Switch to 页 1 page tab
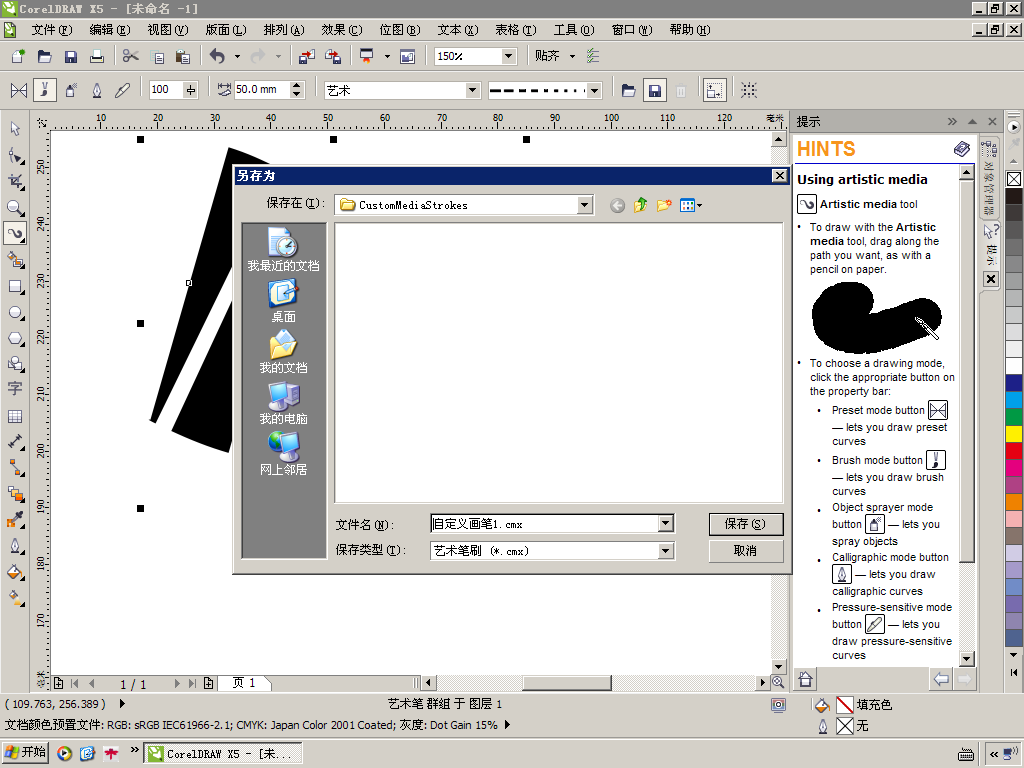 pos(244,683)
